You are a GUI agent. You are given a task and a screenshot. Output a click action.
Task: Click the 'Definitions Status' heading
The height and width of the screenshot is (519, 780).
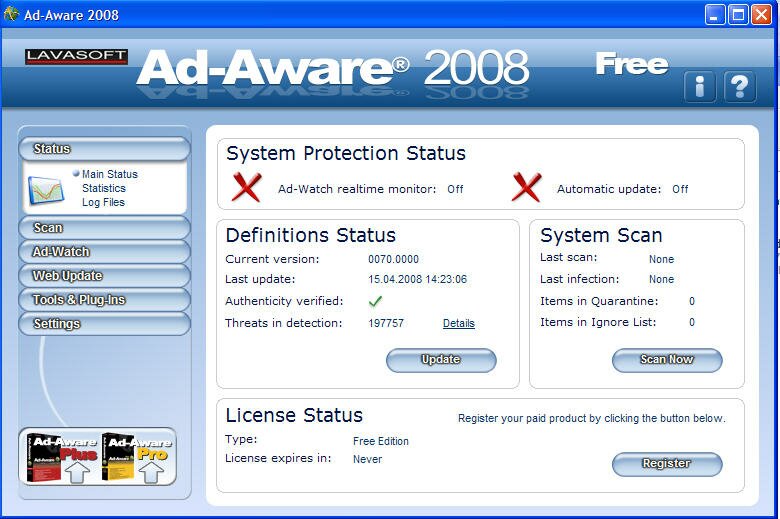[310, 235]
